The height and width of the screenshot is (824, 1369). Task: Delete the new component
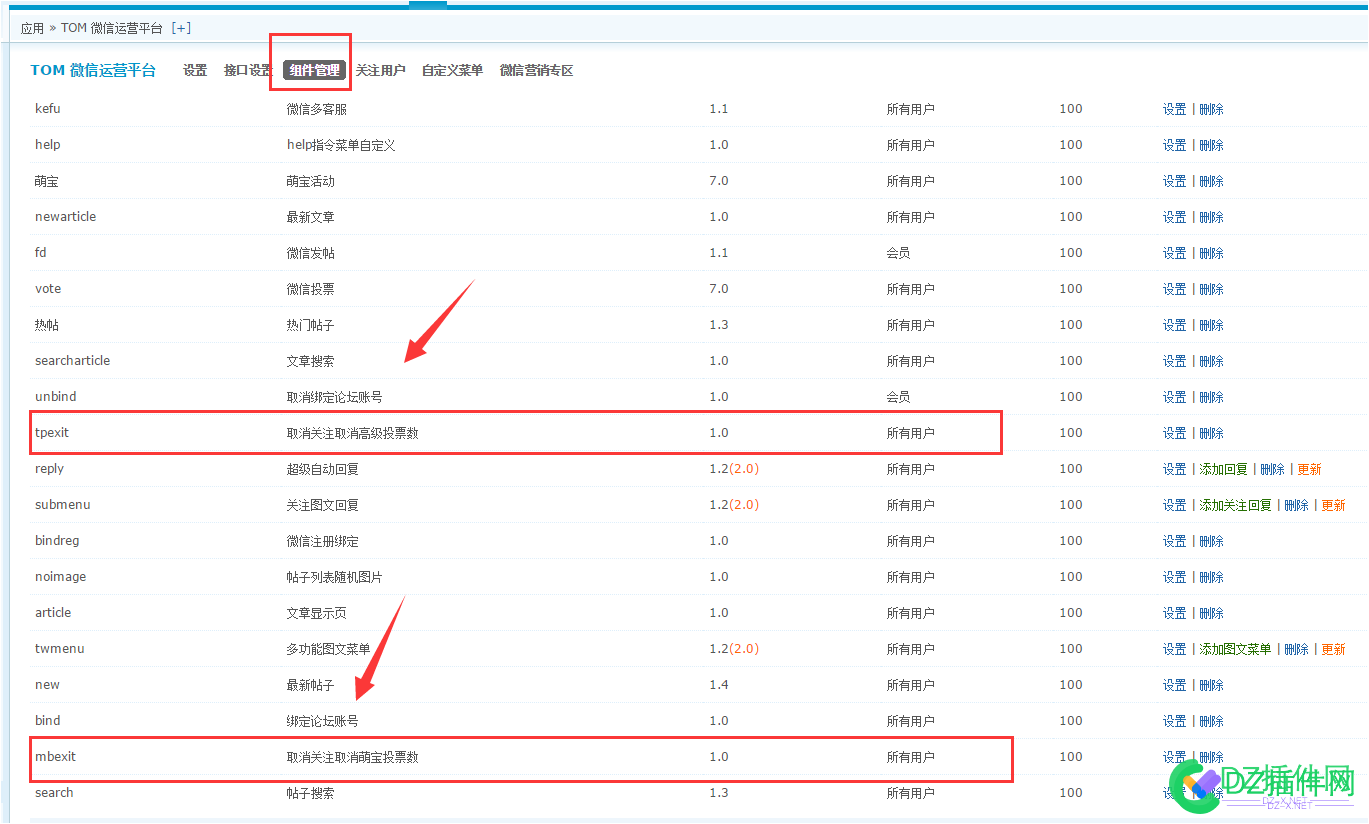click(x=1211, y=685)
